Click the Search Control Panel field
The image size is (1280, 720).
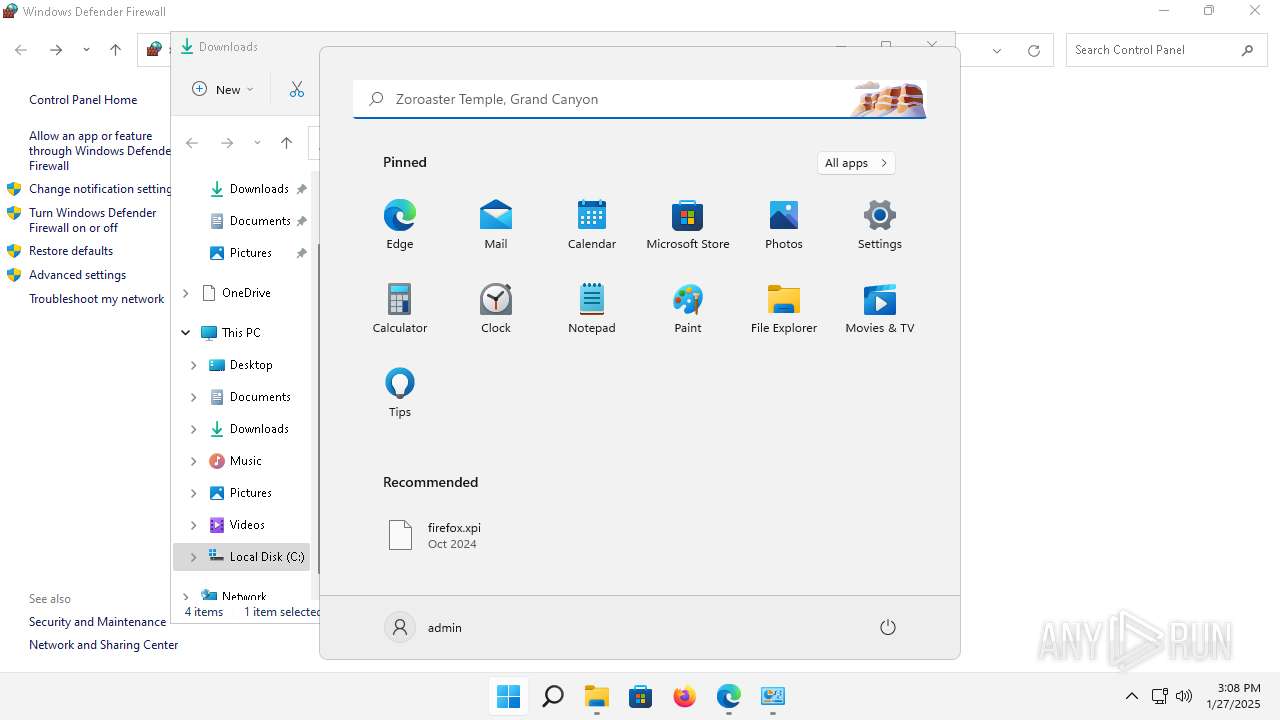pos(1165,50)
